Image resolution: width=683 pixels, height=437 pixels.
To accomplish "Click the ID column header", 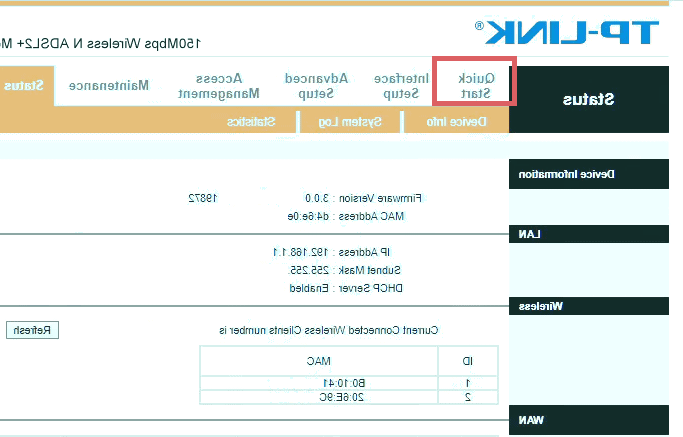I will pyautogui.click(x=467, y=360).
